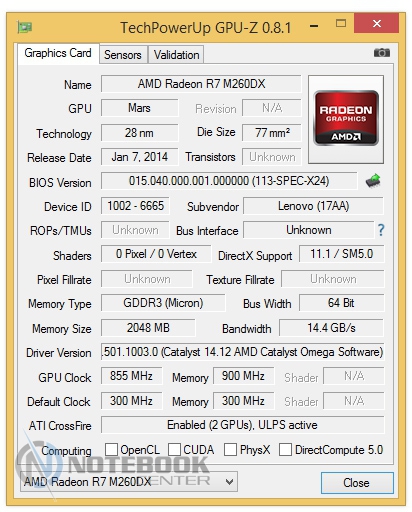Click the BIOS save chip icon
This screenshot has height=512, width=412.
pos(373,181)
